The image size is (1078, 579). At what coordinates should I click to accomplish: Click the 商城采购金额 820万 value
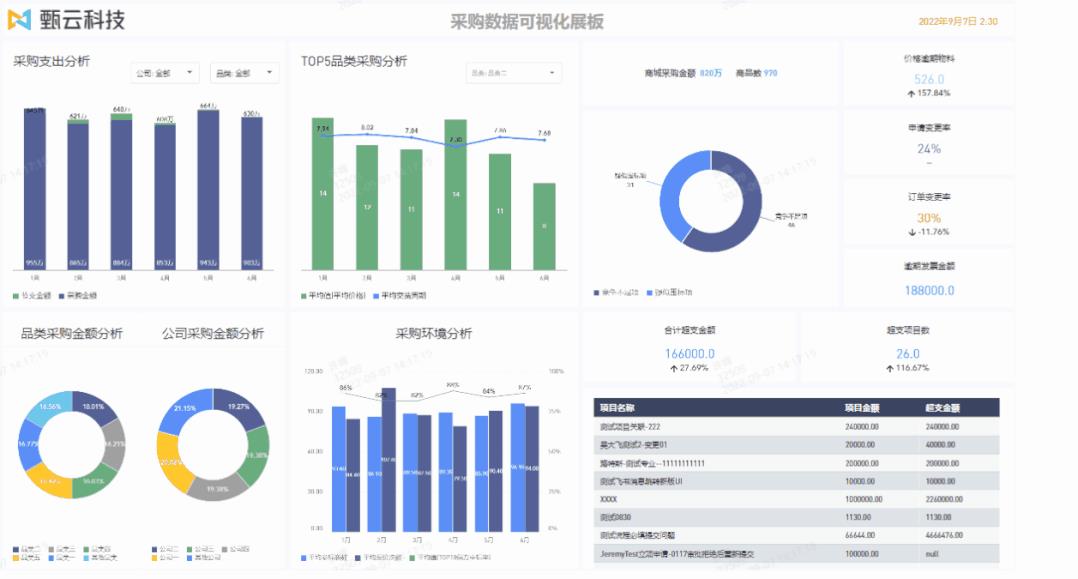[710, 73]
